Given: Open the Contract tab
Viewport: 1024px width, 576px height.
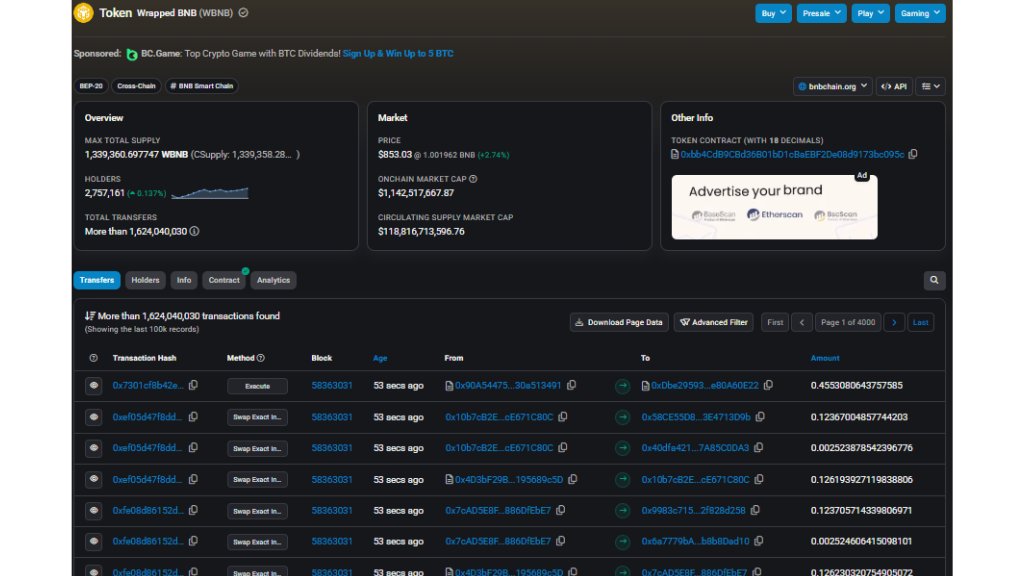Looking at the screenshot, I should [224, 280].
